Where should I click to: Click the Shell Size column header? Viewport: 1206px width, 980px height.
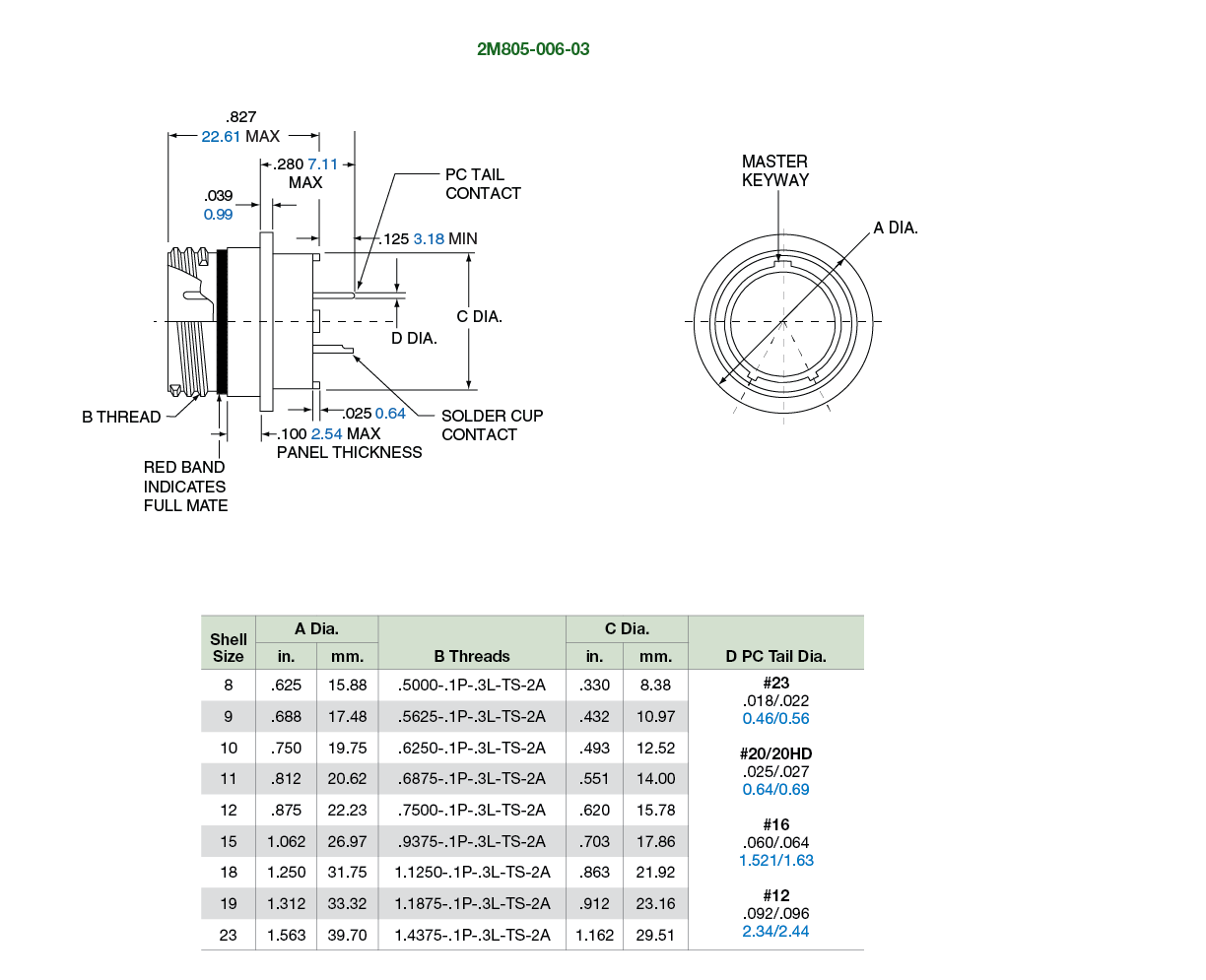pyautogui.click(x=229, y=647)
